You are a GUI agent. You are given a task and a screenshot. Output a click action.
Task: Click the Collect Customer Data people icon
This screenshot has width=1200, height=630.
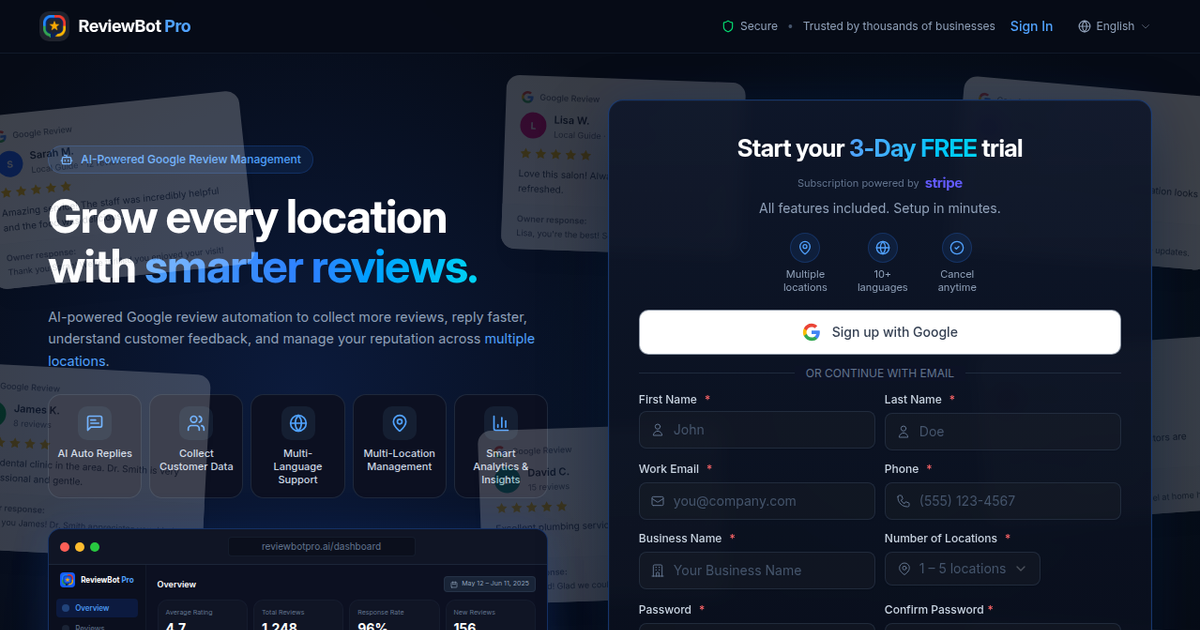point(196,423)
